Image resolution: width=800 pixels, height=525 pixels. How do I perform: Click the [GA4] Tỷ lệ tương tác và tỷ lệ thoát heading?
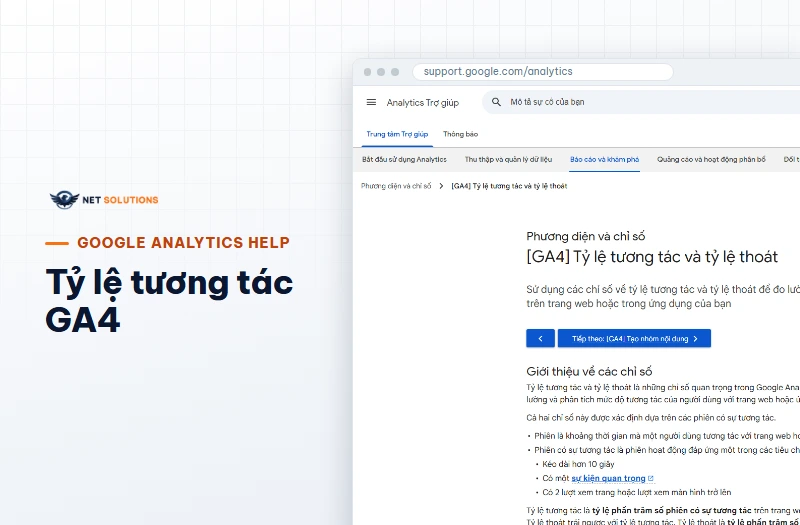pyautogui.click(x=652, y=257)
